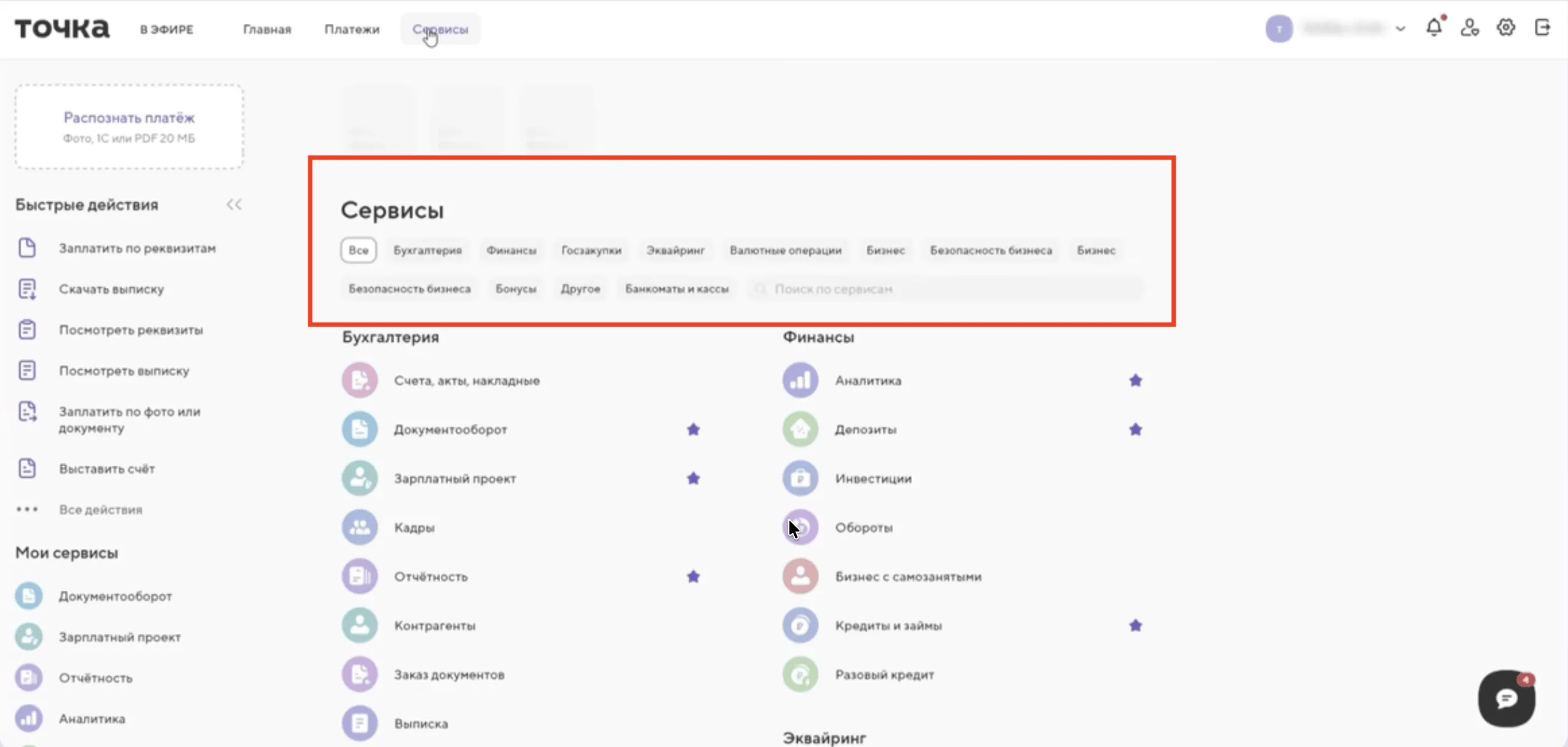Image resolution: width=1568 pixels, height=747 pixels.
Task: Expand Все действия in quick actions
Action: (x=101, y=510)
